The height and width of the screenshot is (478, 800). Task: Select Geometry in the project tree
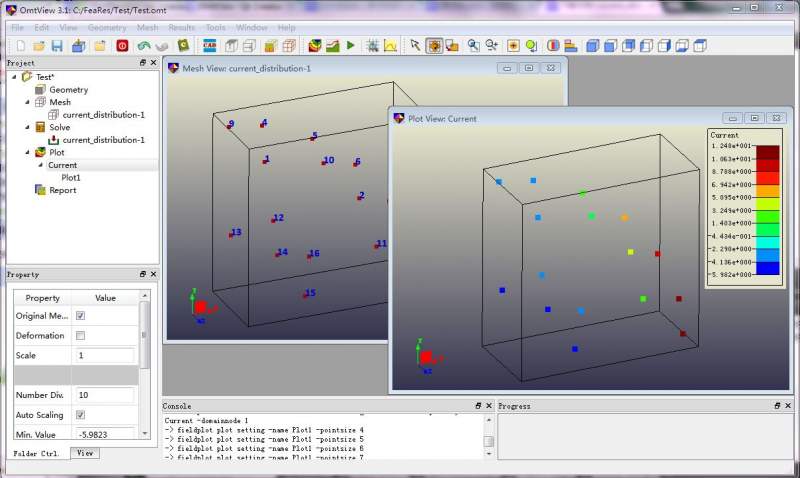68,90
